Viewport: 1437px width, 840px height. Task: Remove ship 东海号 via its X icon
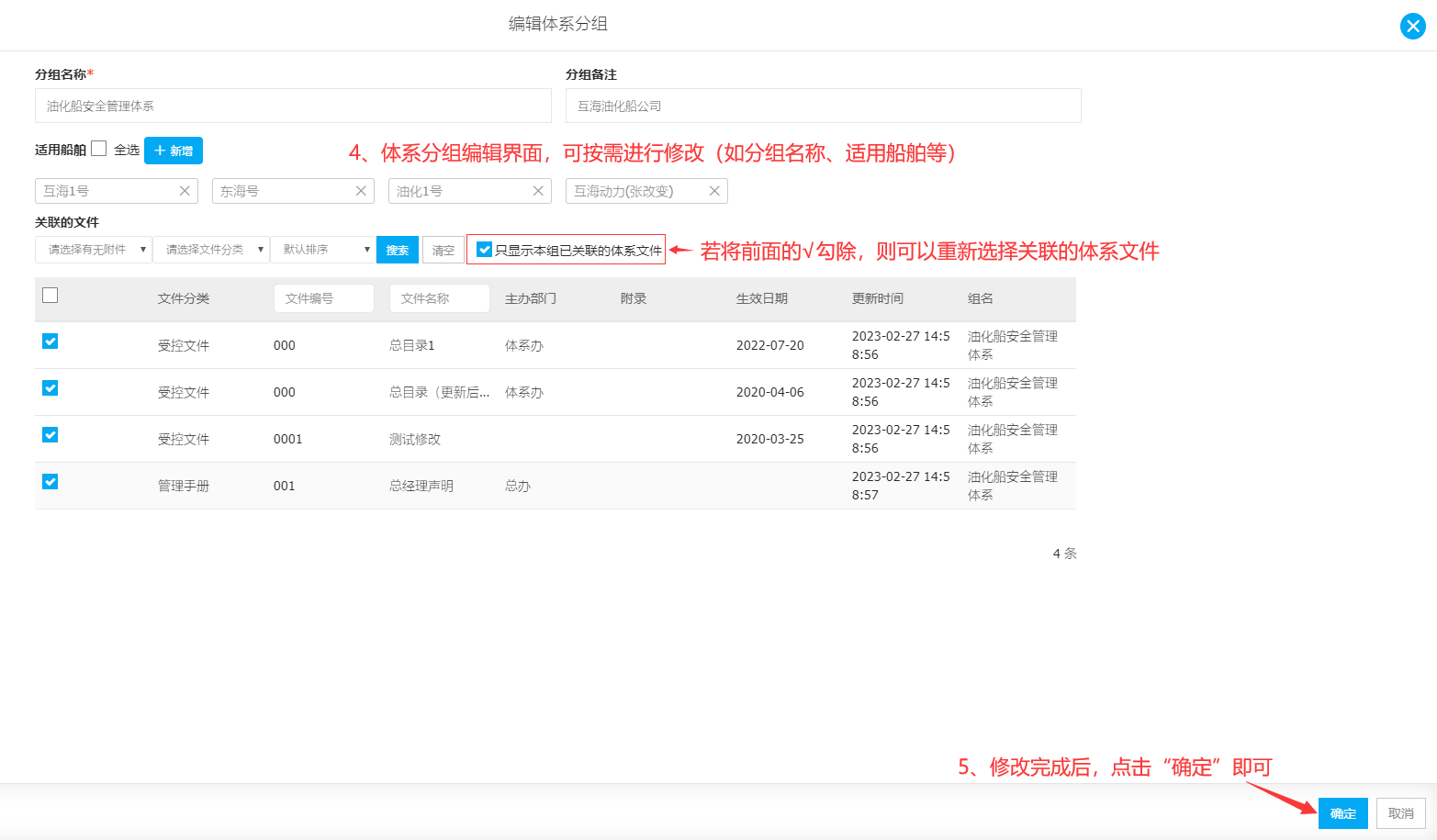[361, 191]
